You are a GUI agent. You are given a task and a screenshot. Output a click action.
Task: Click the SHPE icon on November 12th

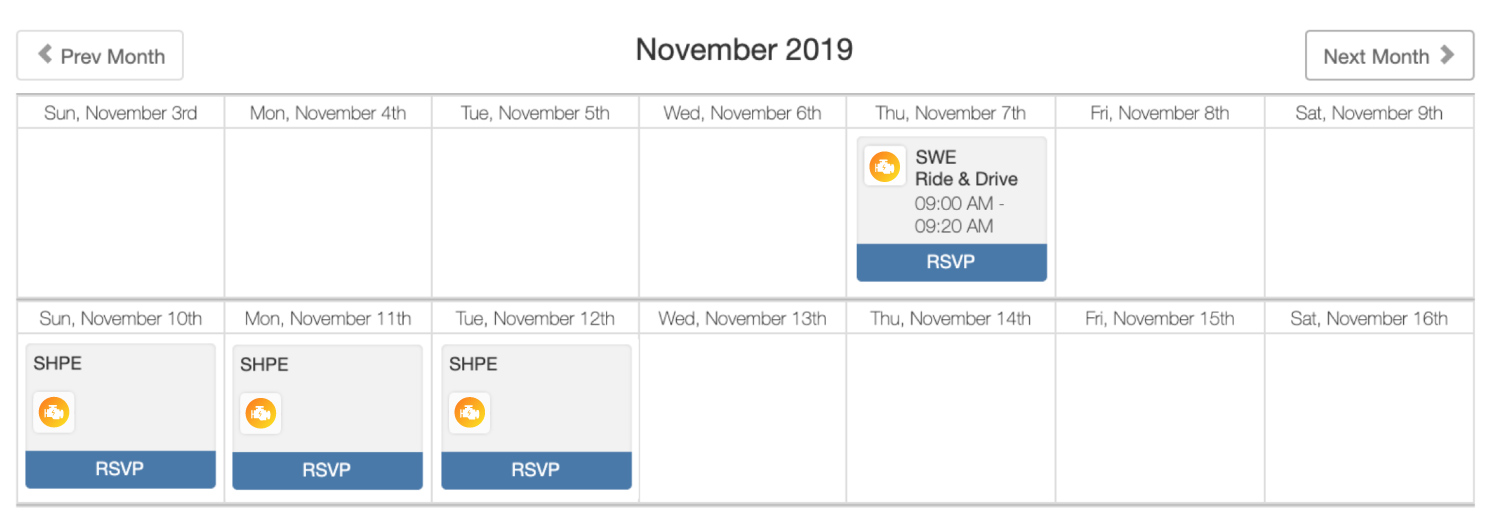pyautogui.click(x=470, y=412)
